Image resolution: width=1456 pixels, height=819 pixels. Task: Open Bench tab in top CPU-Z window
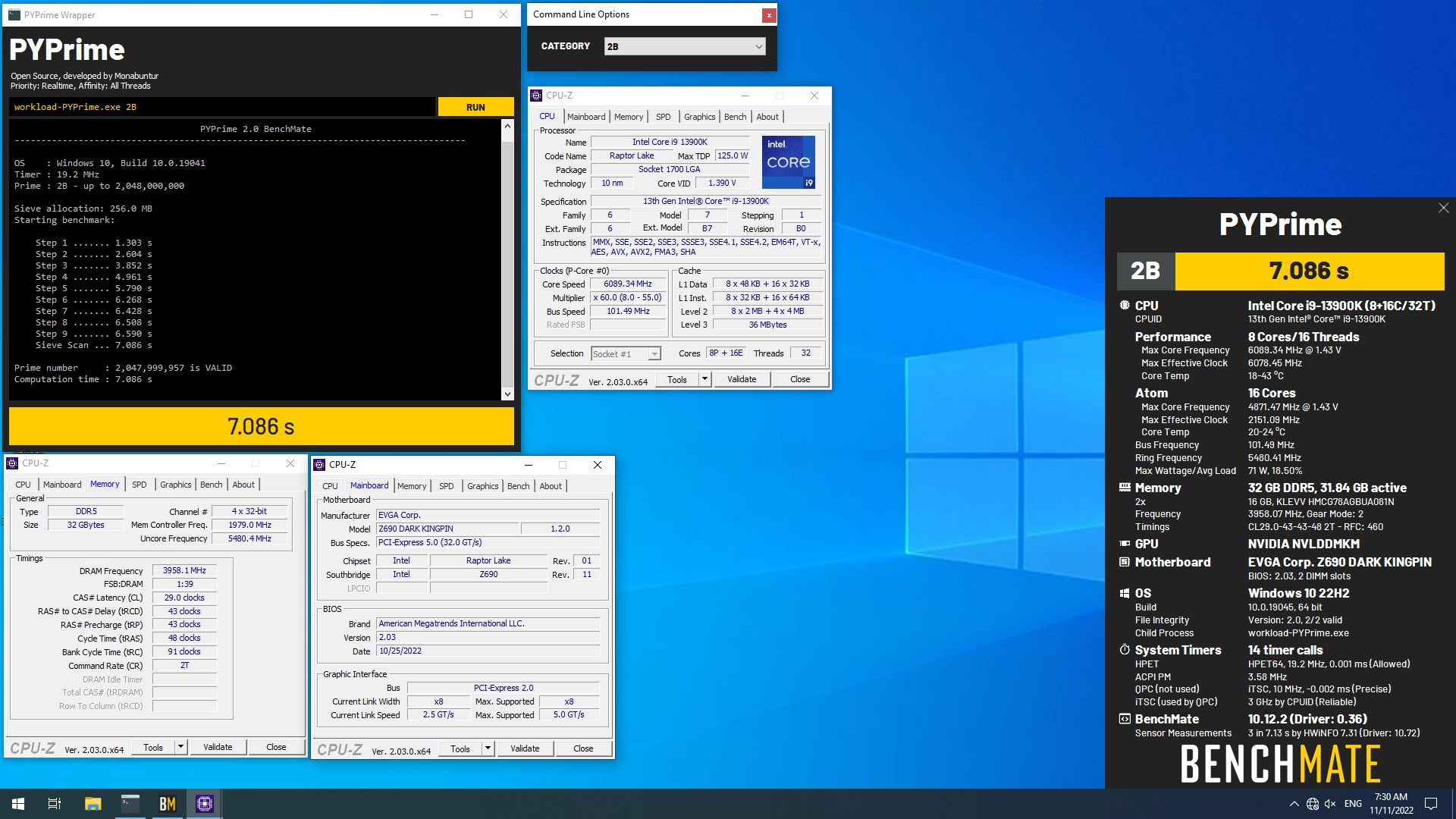[x=735, y=117]
